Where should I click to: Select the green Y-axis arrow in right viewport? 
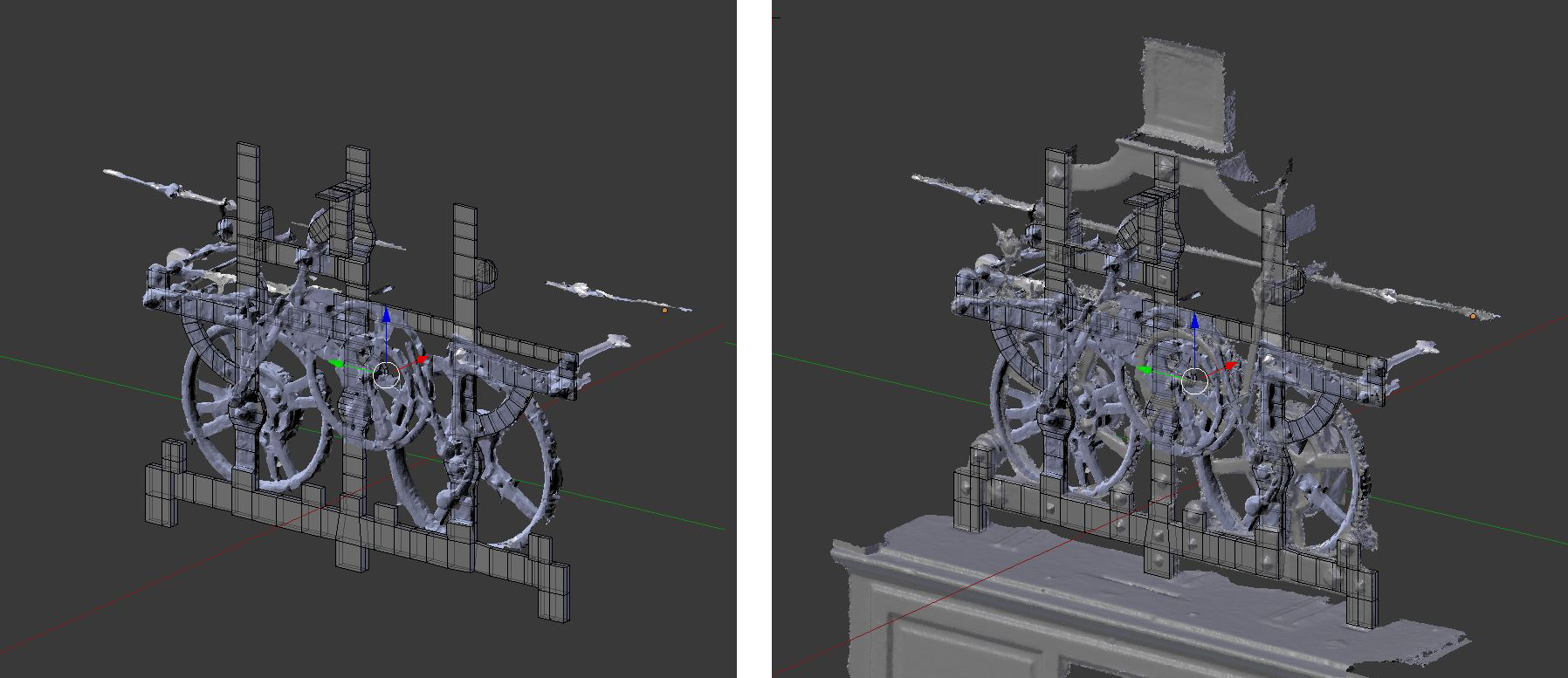[x=1144, y=370]
